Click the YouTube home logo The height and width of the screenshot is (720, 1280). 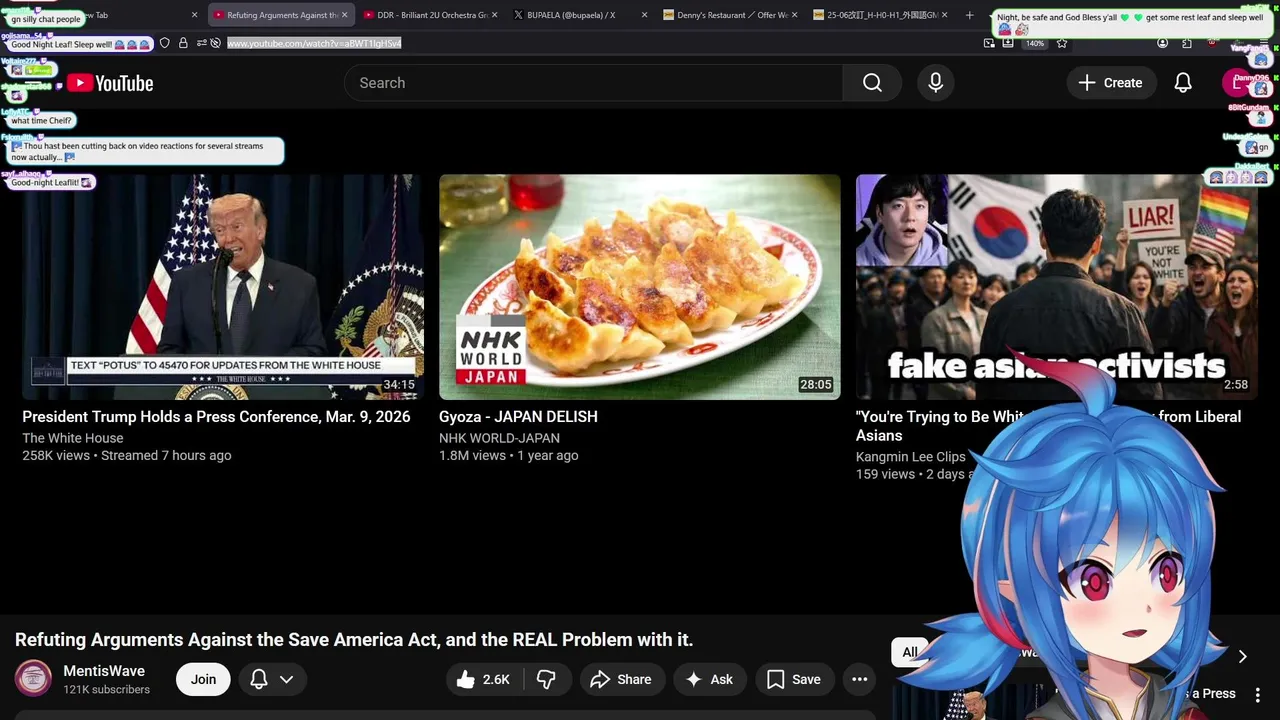coord(110,83)
